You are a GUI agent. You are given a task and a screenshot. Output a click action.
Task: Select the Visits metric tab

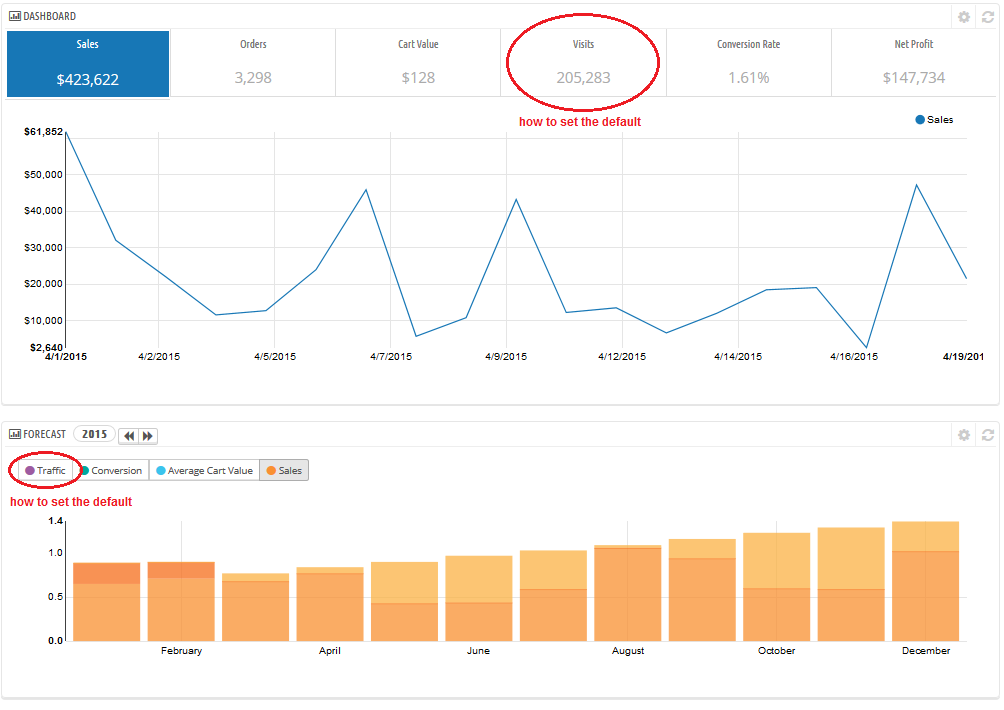pyautogui.click(x=583, y=64)
